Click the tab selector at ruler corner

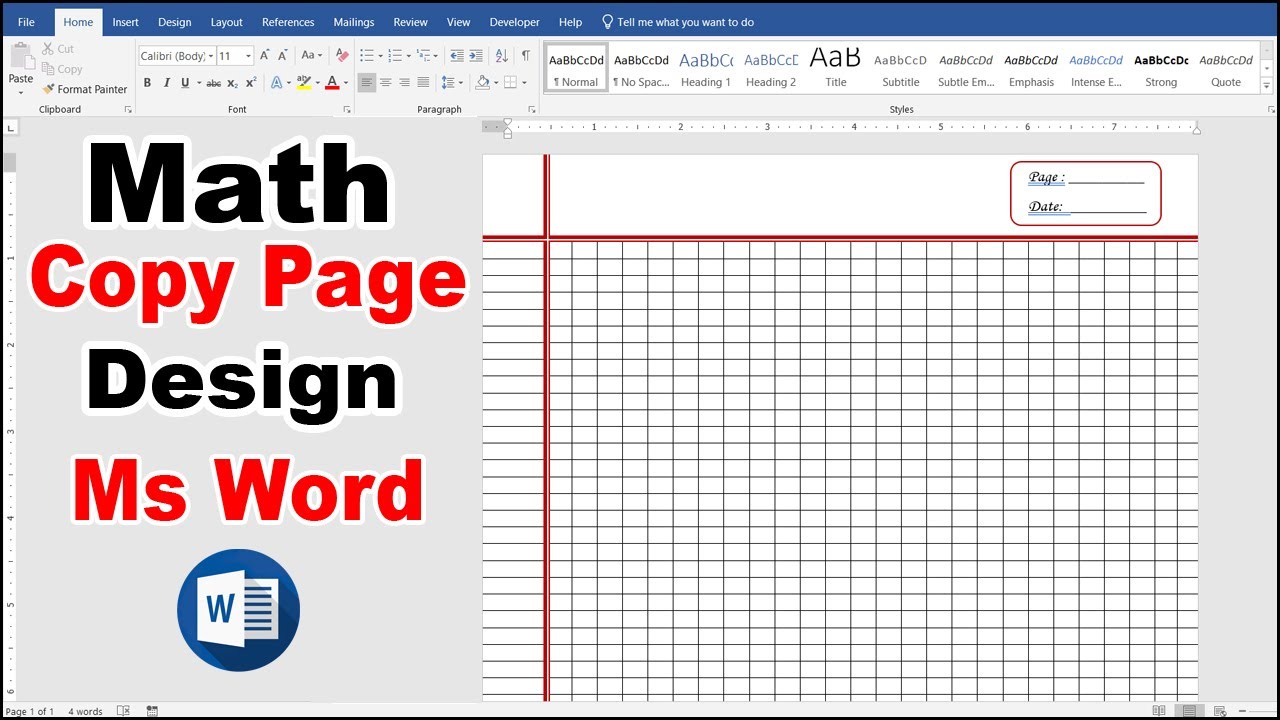(10, 127)
